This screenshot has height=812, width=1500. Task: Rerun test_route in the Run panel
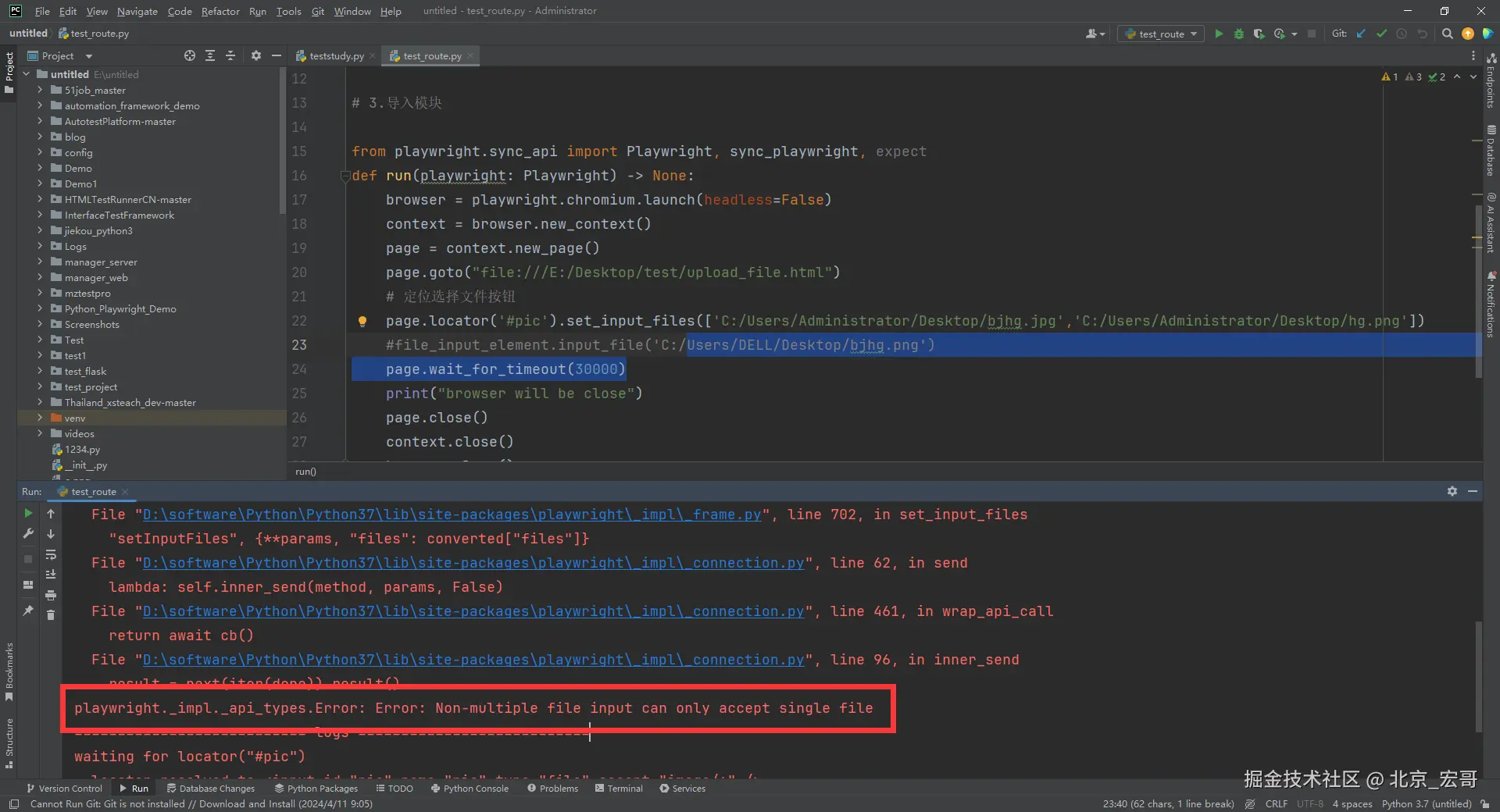click(x=28, y=513)
